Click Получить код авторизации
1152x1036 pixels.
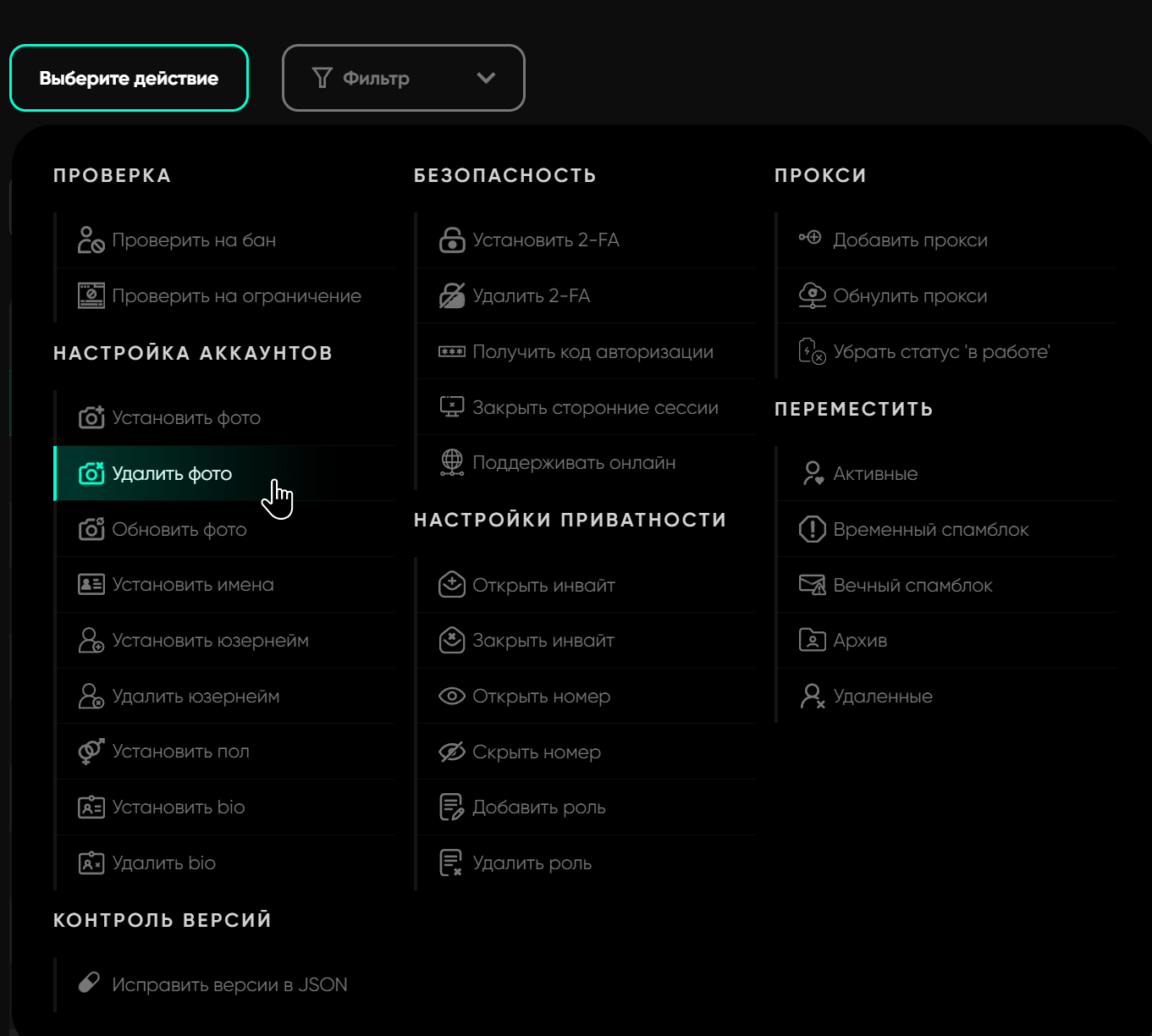[x=593, y=352]
